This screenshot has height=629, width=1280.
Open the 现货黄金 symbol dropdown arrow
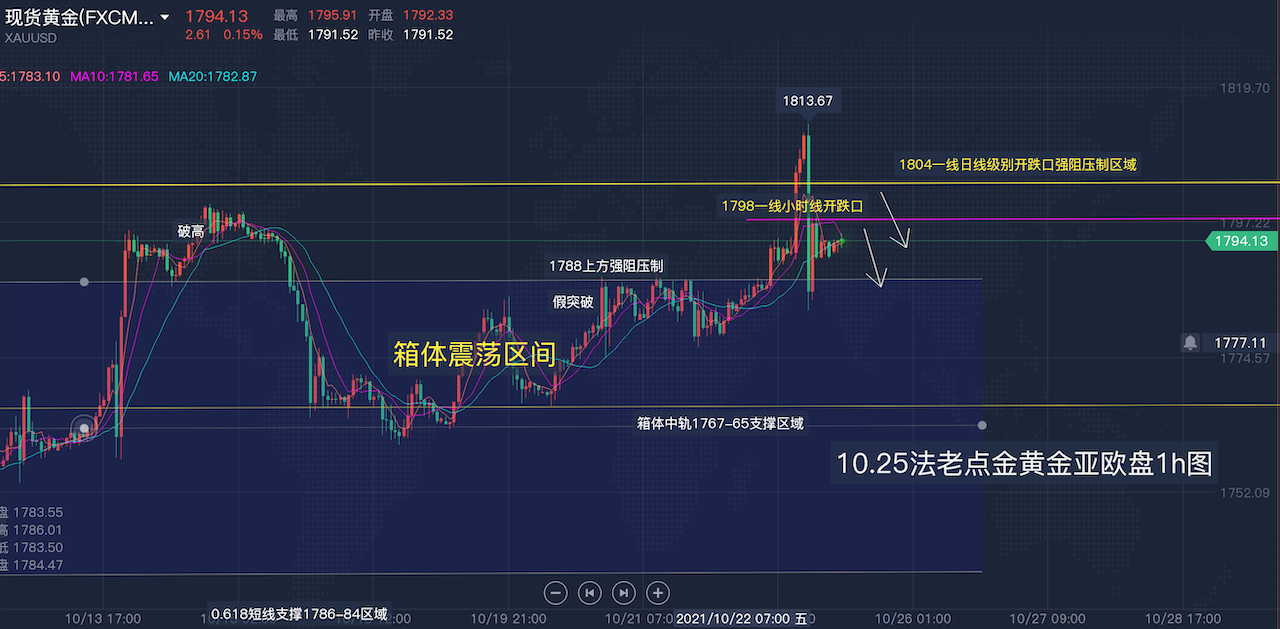(x=164, y=17)
